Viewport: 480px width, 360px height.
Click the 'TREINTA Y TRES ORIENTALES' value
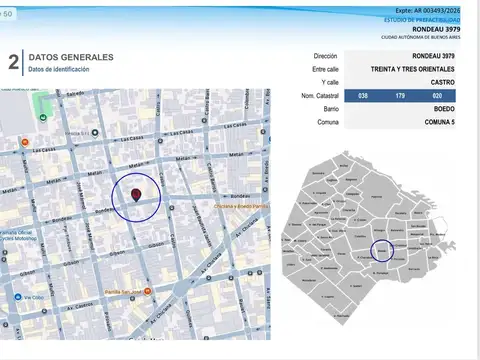[413, 69]
